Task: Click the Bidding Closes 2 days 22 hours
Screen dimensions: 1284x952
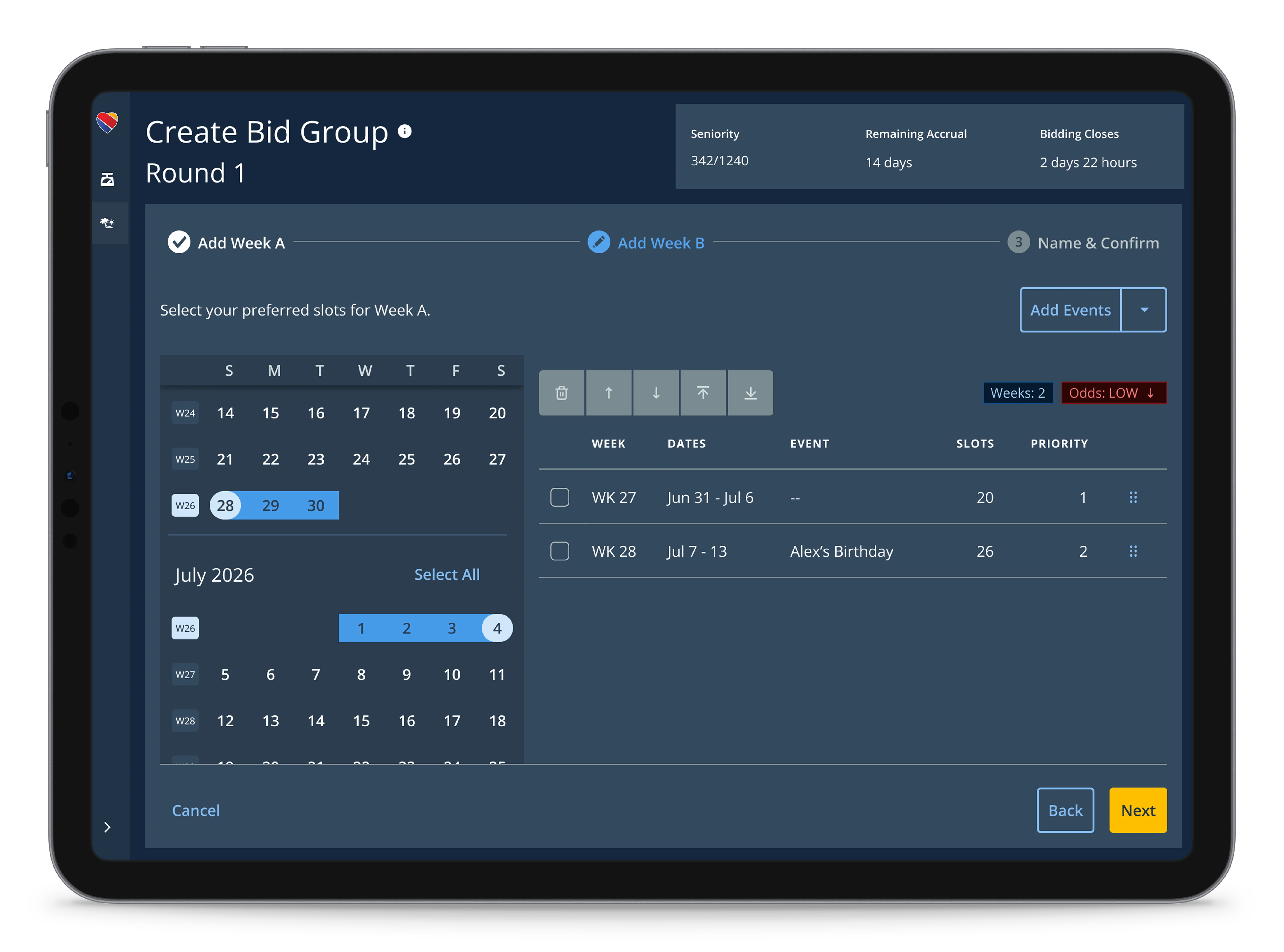Action: (1088, 163)
